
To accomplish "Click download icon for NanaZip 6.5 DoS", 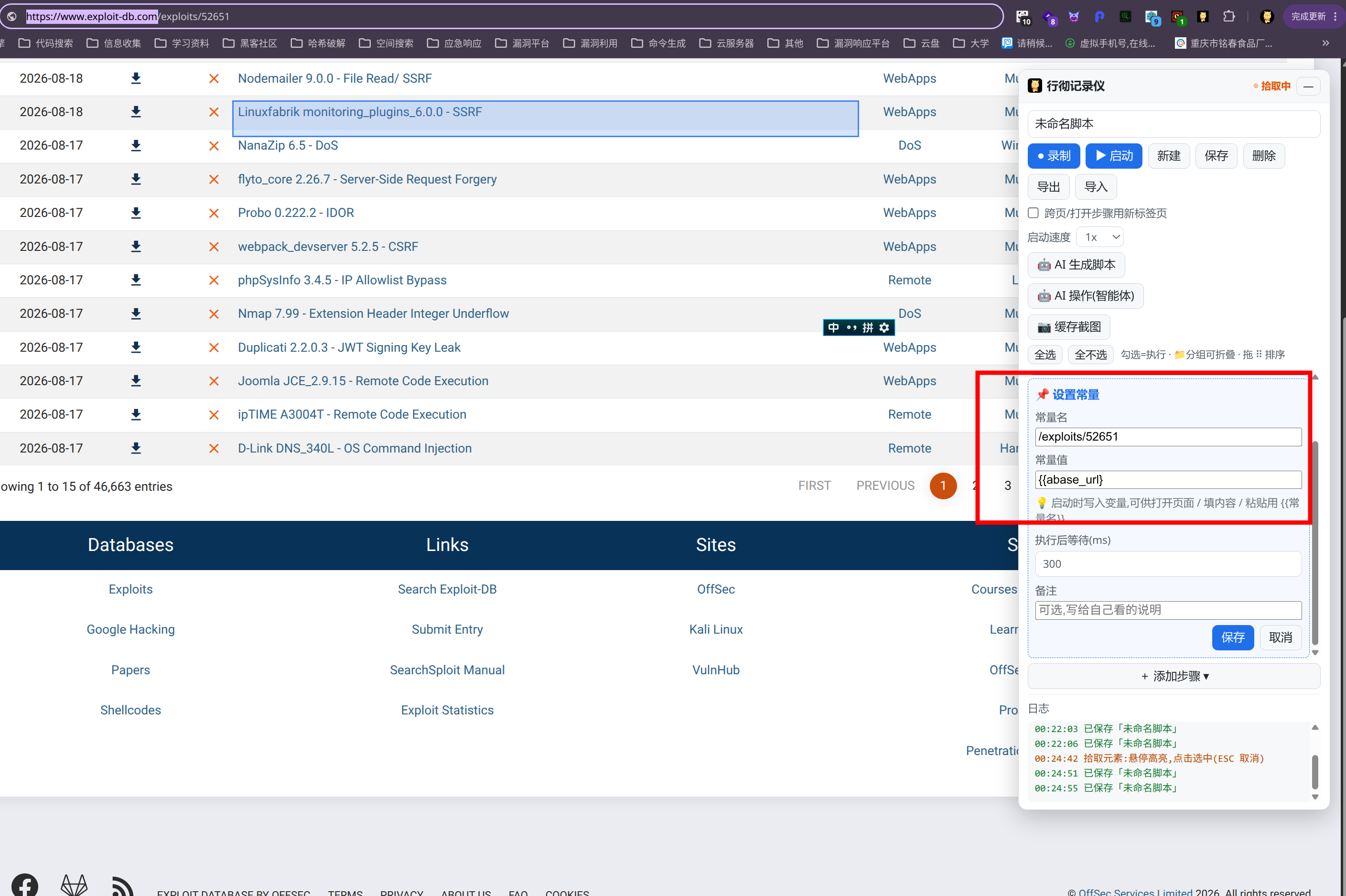I will pos(136,146).
